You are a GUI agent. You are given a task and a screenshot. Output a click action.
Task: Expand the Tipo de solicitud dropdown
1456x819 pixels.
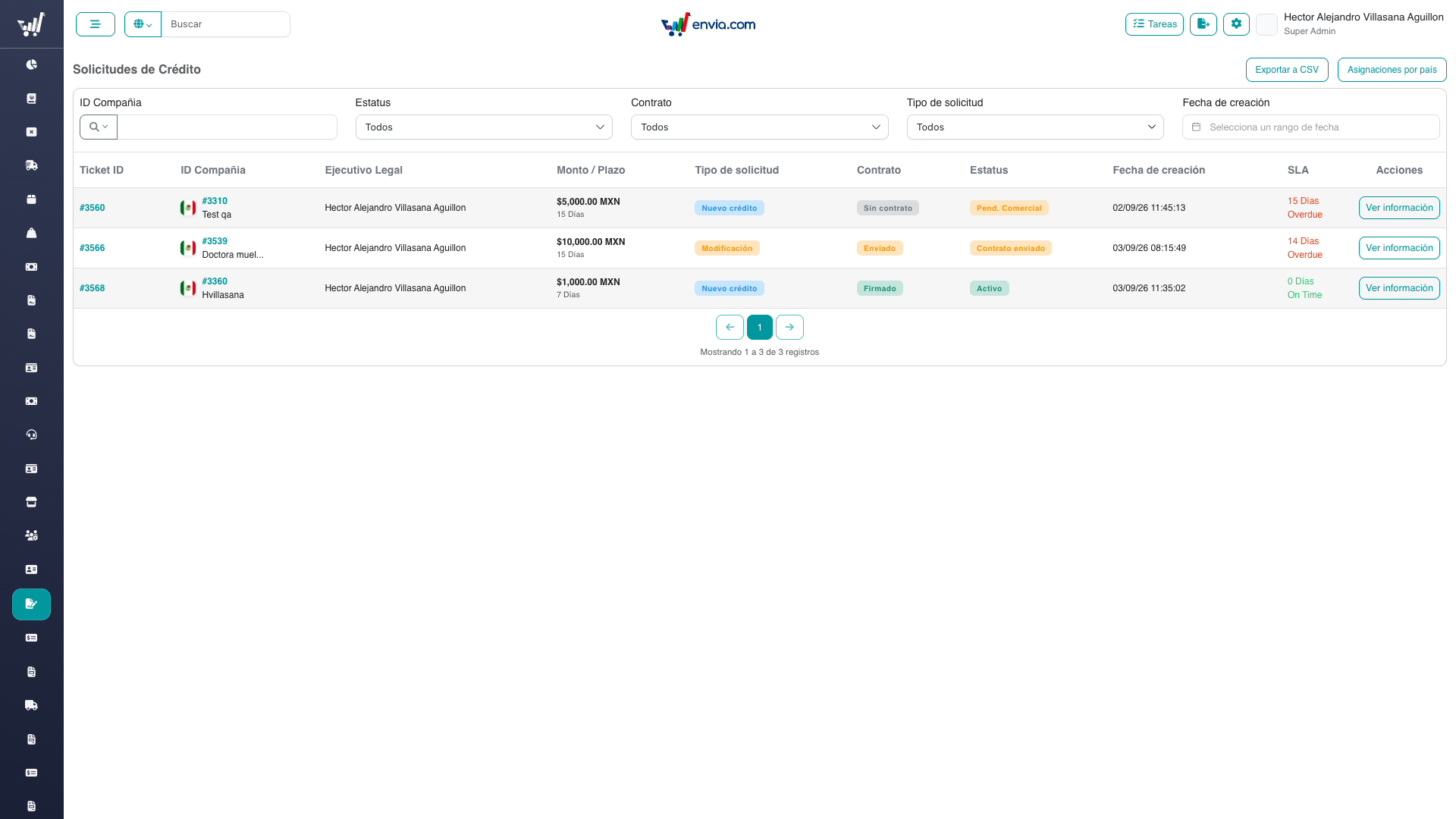click(1035, 127)
